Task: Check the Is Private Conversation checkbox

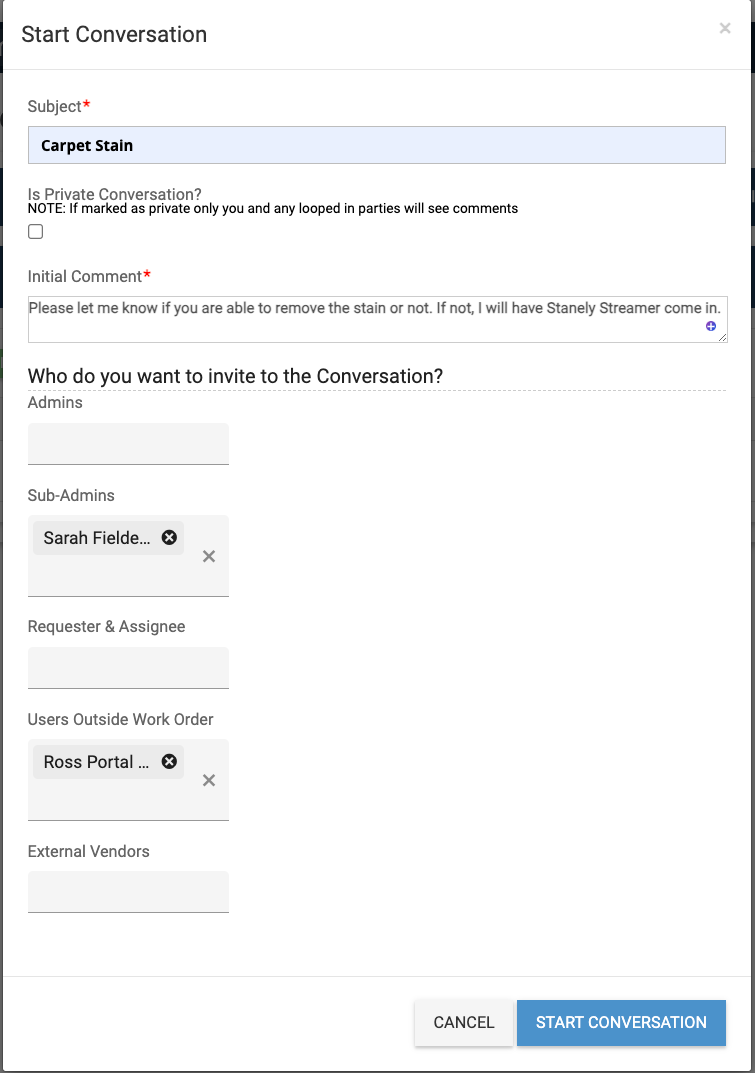Action: 36,231
